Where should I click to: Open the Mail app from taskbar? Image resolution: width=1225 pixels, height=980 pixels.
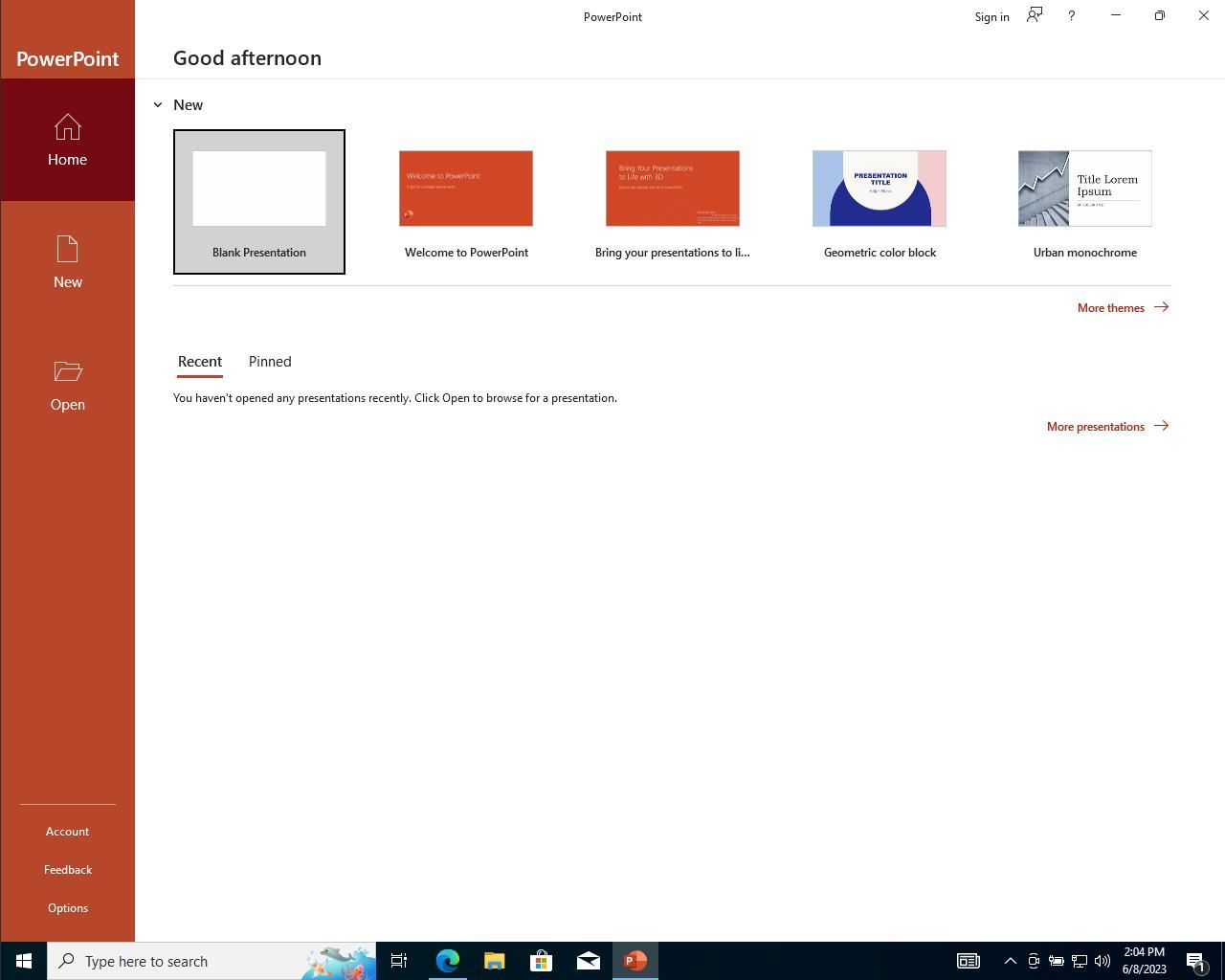pyautogui.click(x=588, y=961)
